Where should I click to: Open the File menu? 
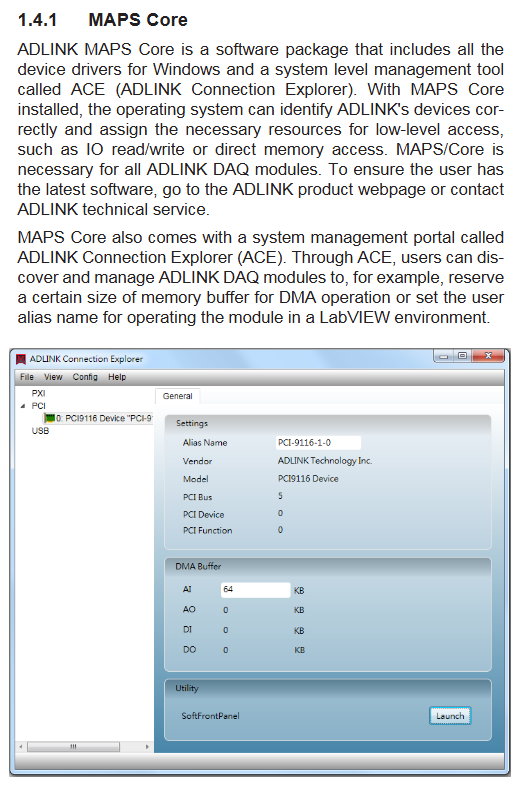click(x=27, y=377)
